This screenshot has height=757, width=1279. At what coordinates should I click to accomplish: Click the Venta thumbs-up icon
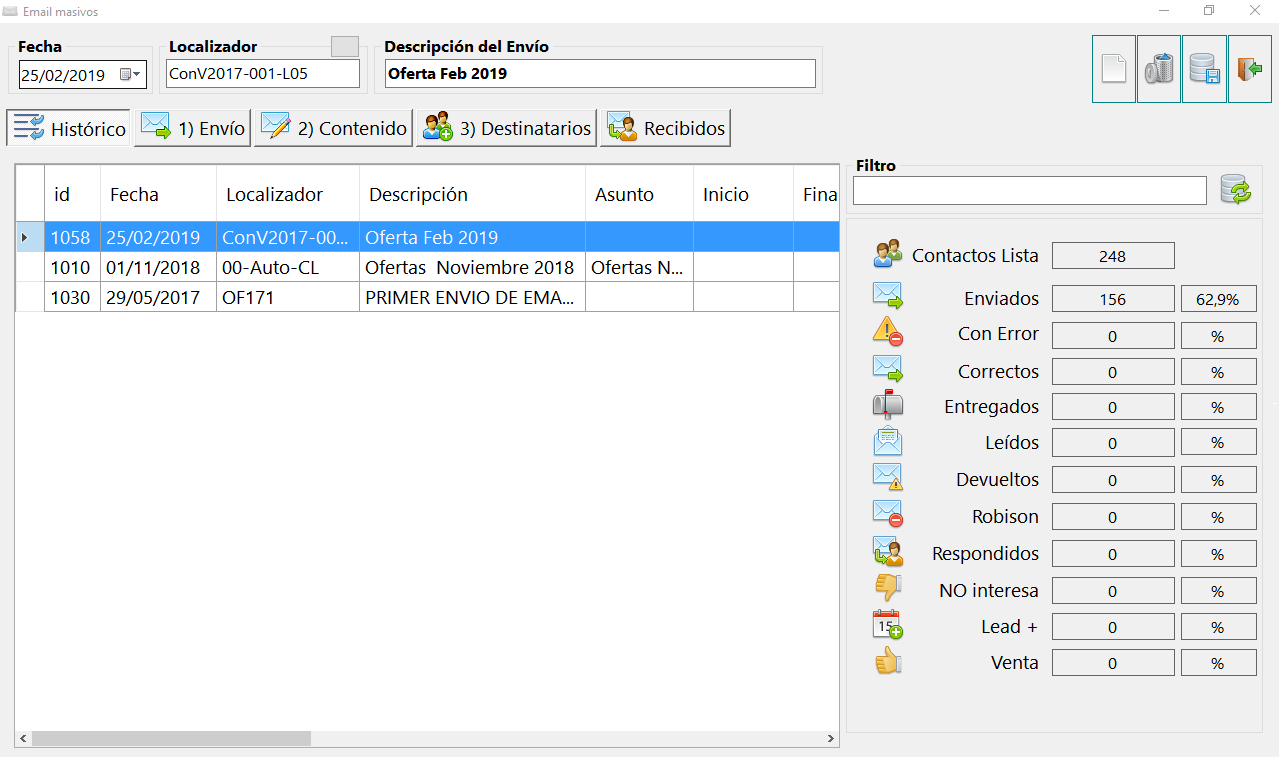[x=888, y=661]
